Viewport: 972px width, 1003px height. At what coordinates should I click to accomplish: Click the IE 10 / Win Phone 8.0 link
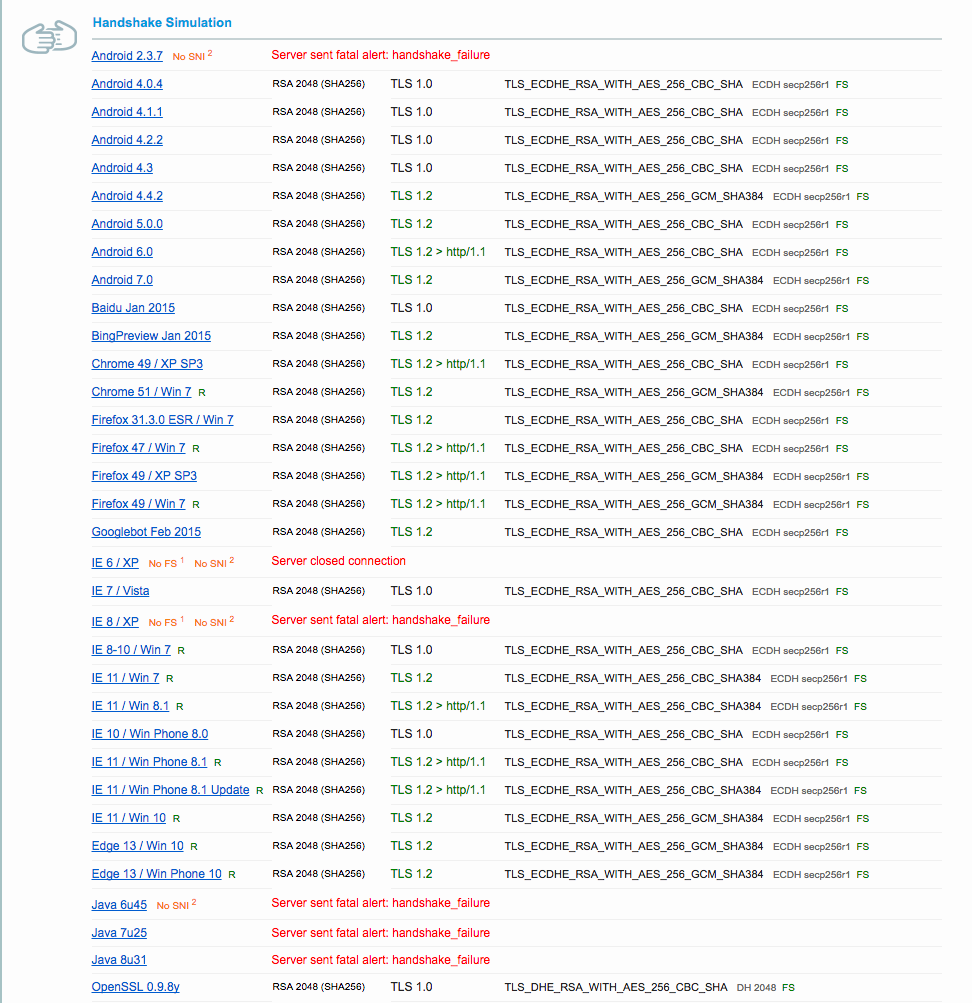[150, 734]
